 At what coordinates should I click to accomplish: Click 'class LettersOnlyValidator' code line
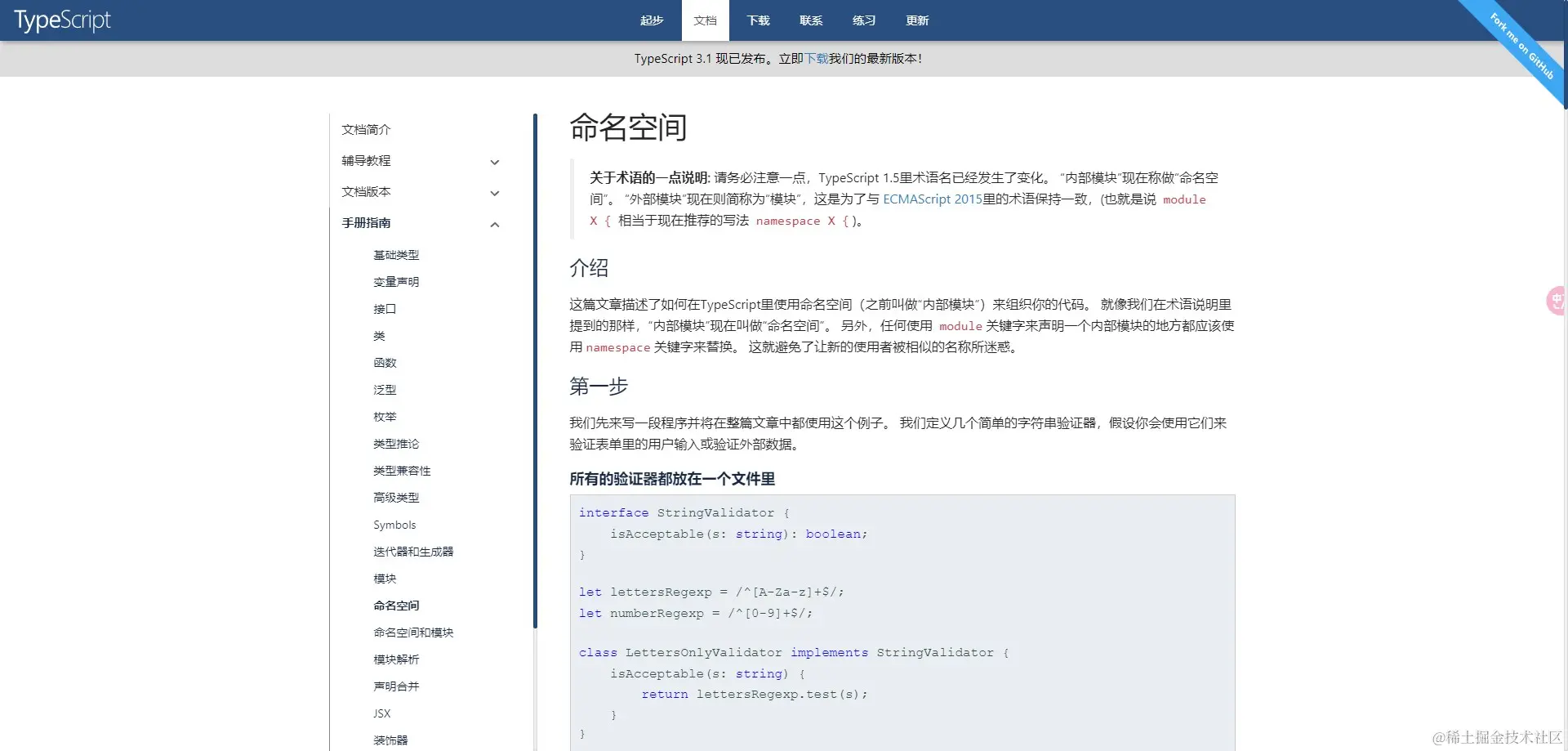794,653
